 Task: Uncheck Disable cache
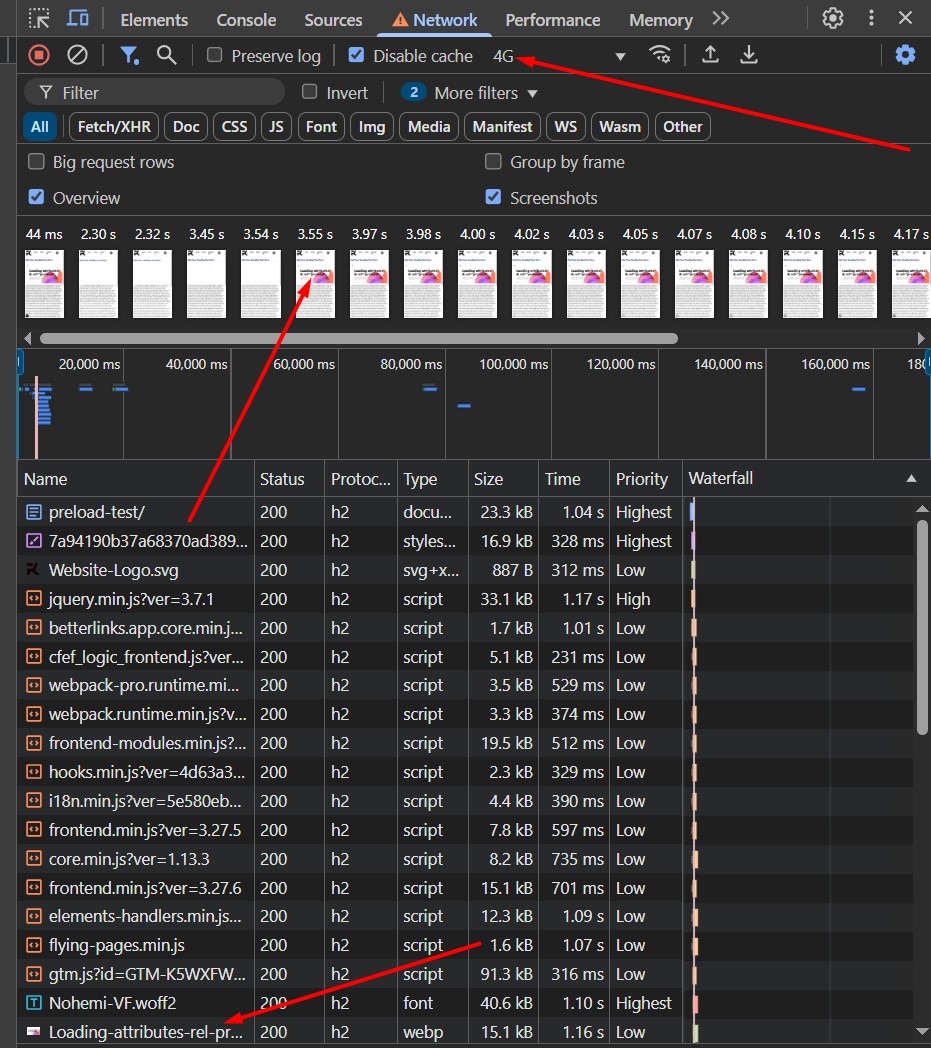(357, 55)
